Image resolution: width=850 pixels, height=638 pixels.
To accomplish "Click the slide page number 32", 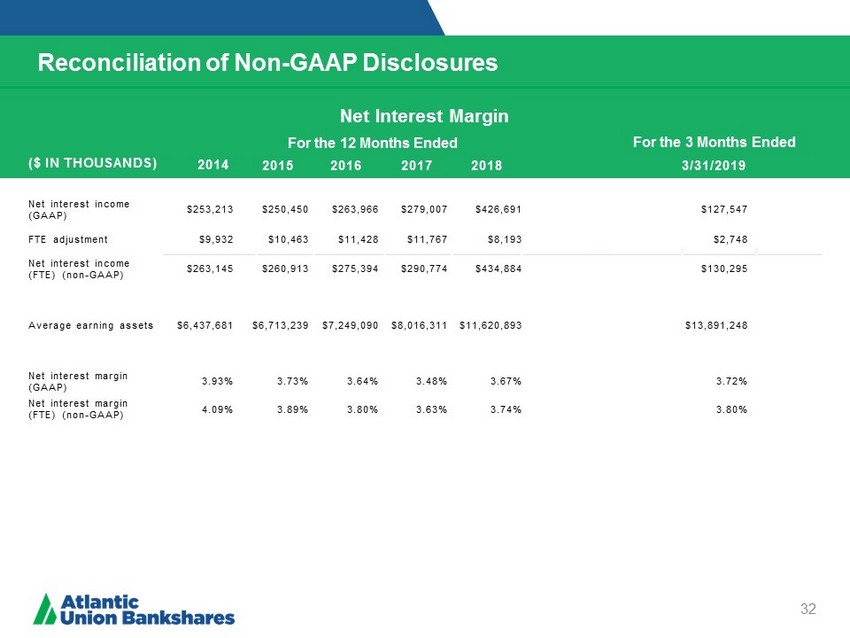I will pyautogui.click(x=807, y=609).
